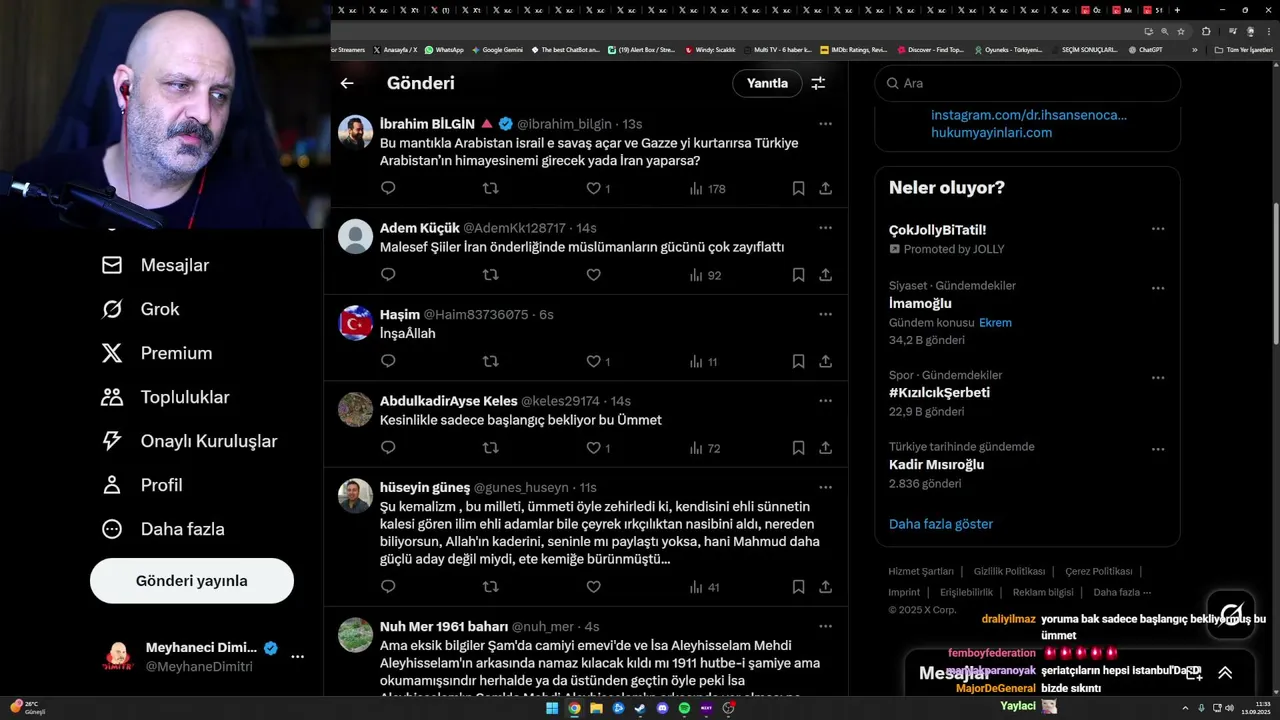Expand the Mesajlar drawer with double chevron
The image size is (1280, 720).
coord(1225,673)
